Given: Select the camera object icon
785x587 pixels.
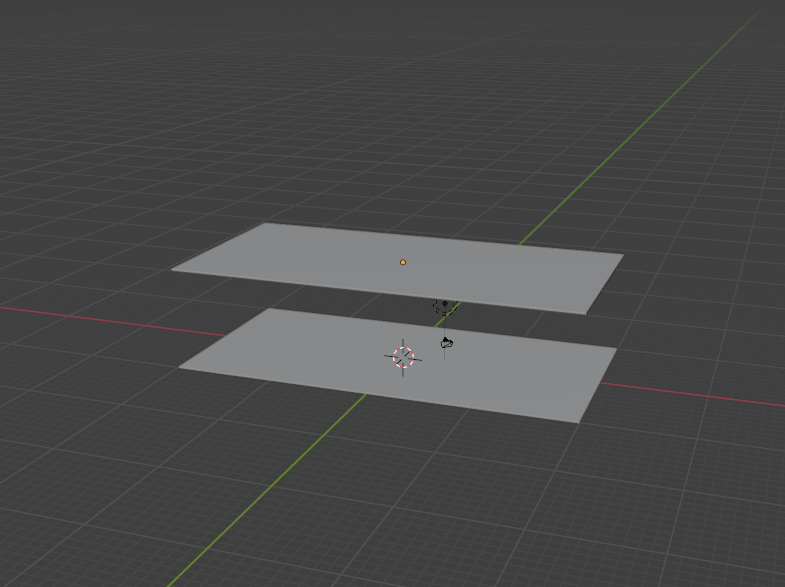Looking at the screenshot, I should point(447,343).
